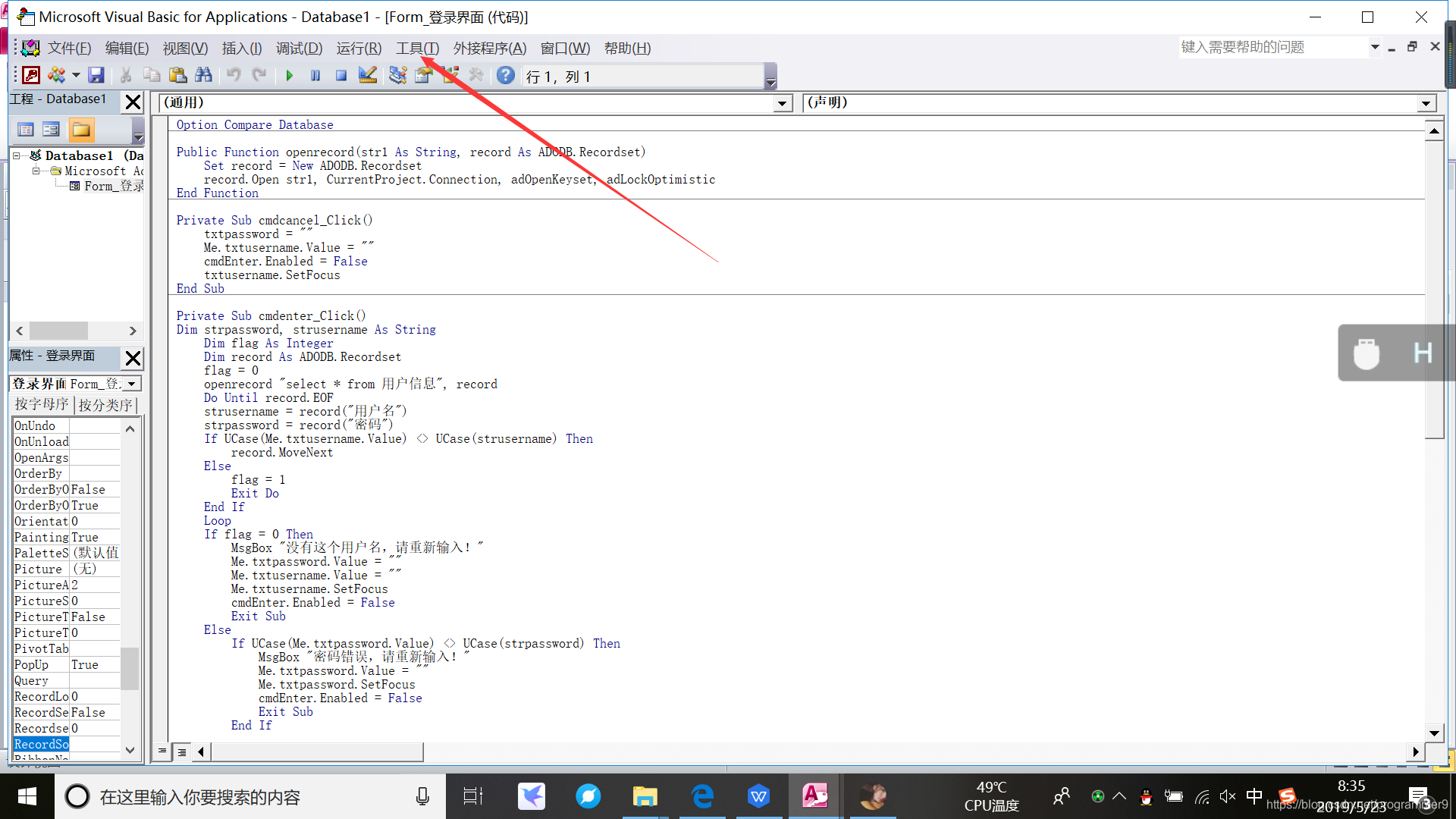Open the 工具(T) menu
Image resolution: width=1456 pixels, height=819 pixels.
pyautogui.click(x=417, y=49)
